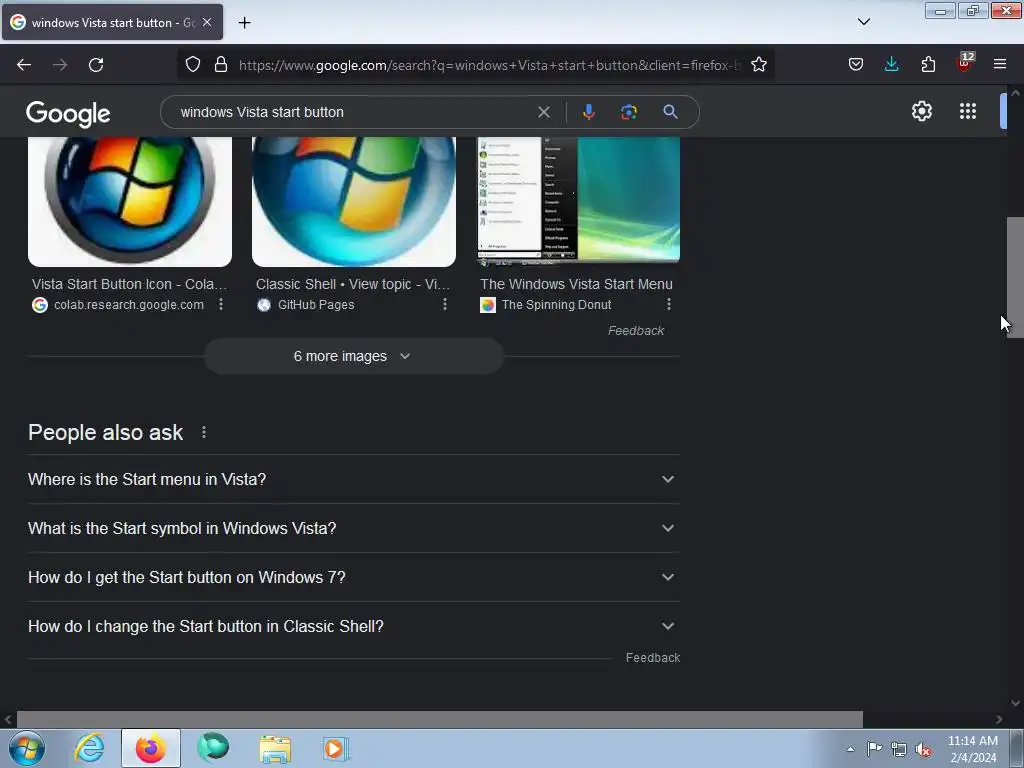Open the Windows Start orb
This screenshot has height=768, width=1024.
[x=27, y=748]
